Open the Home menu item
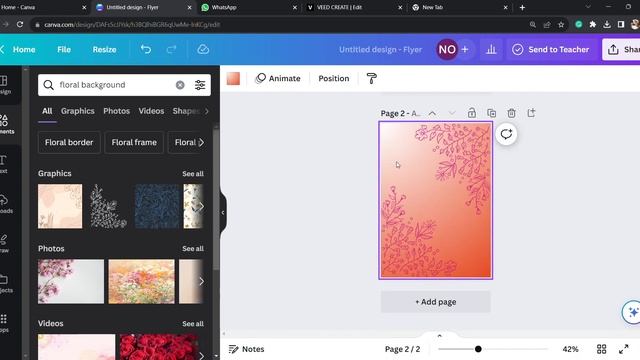Screen dimensions: 640x360 point(24,49)
